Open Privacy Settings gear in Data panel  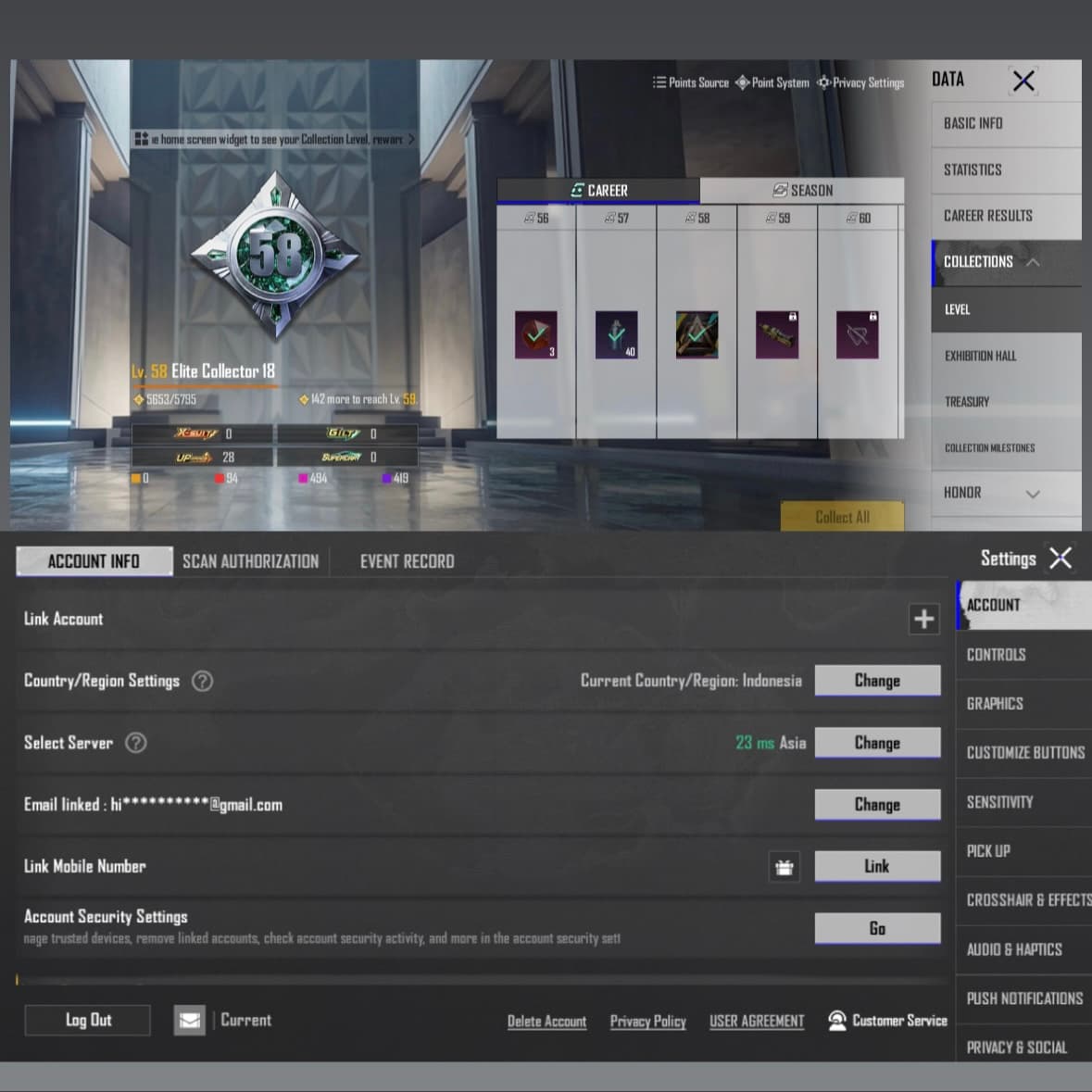(x=824, y=82)
